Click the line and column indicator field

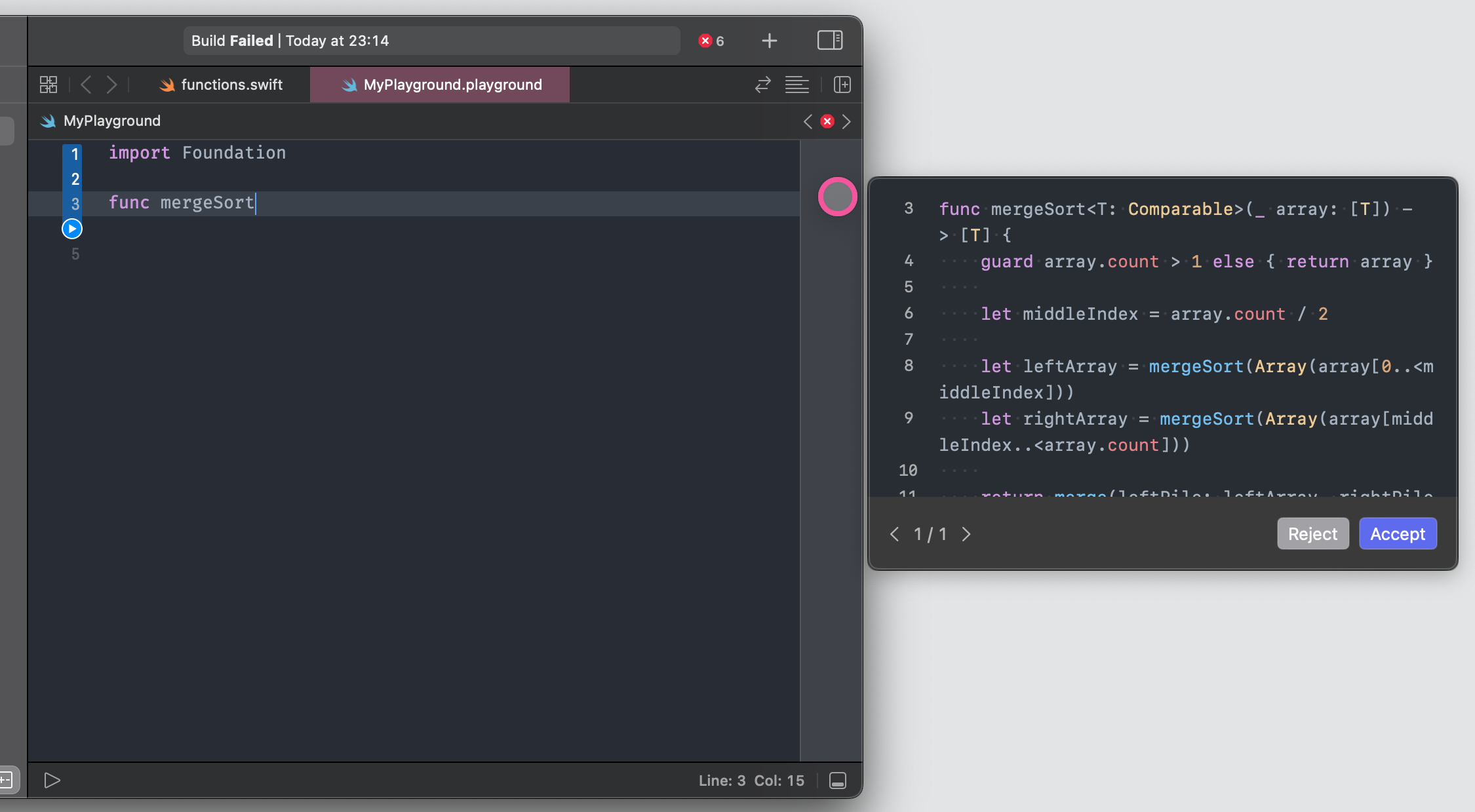[x=749, y=780]
